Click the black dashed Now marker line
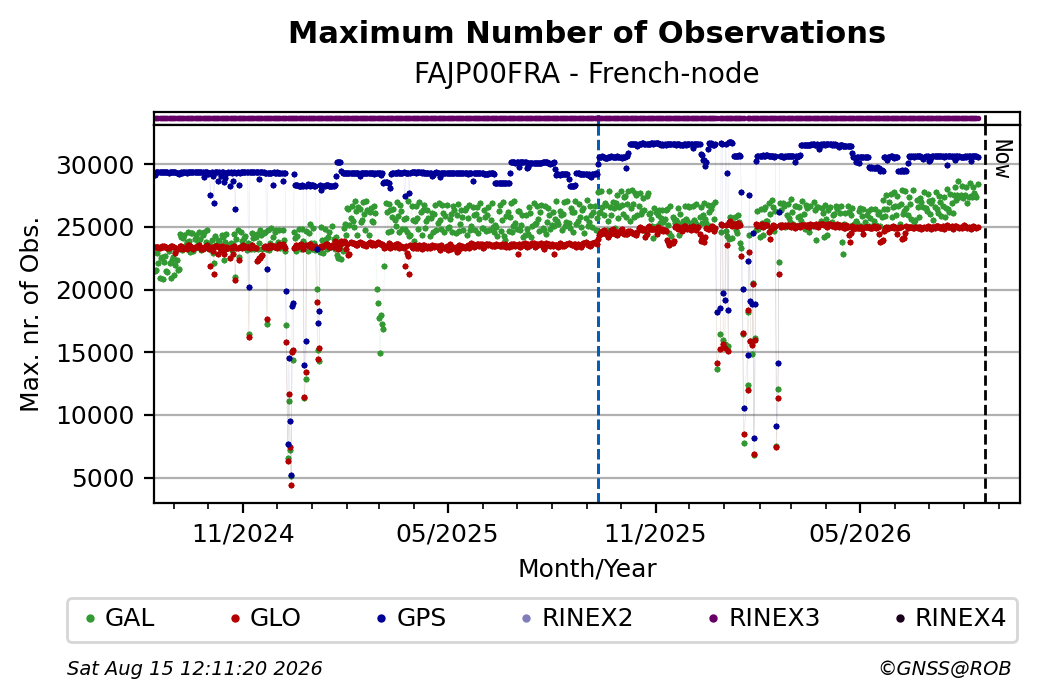1040x699 pixels. coord(985,308)
